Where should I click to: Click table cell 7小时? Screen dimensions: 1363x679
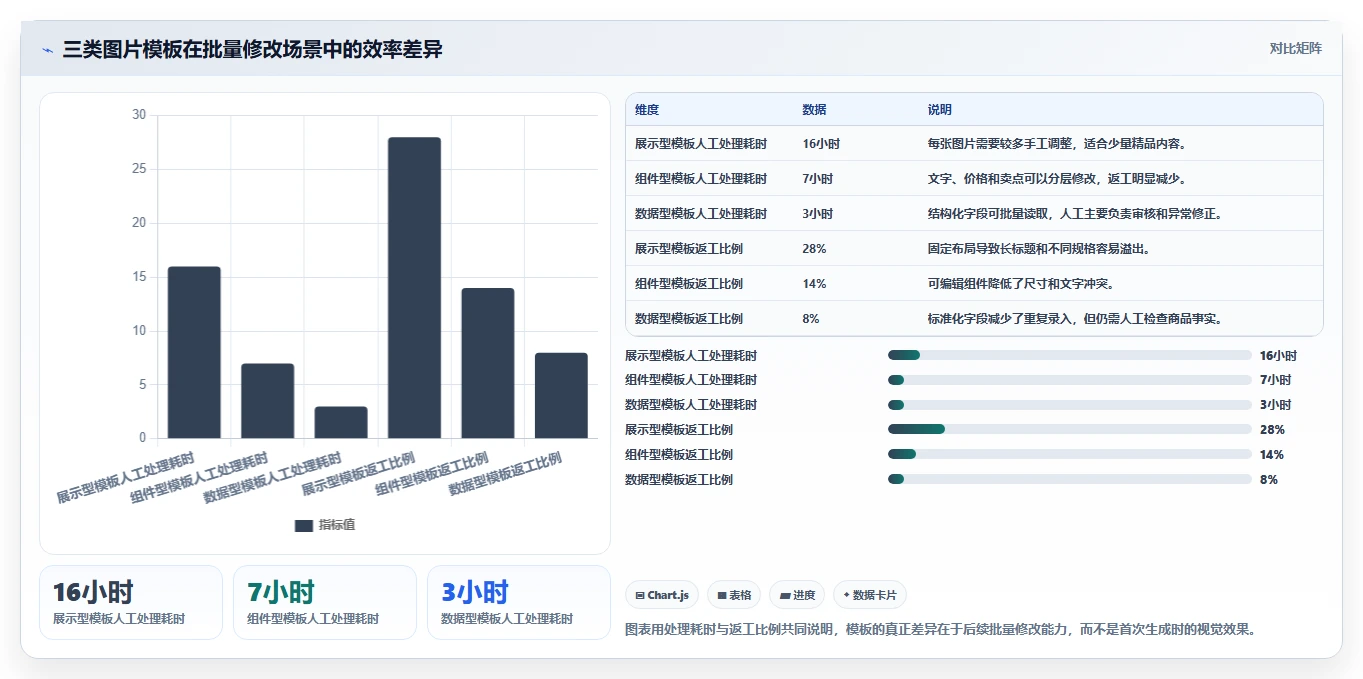coord(818,179)
